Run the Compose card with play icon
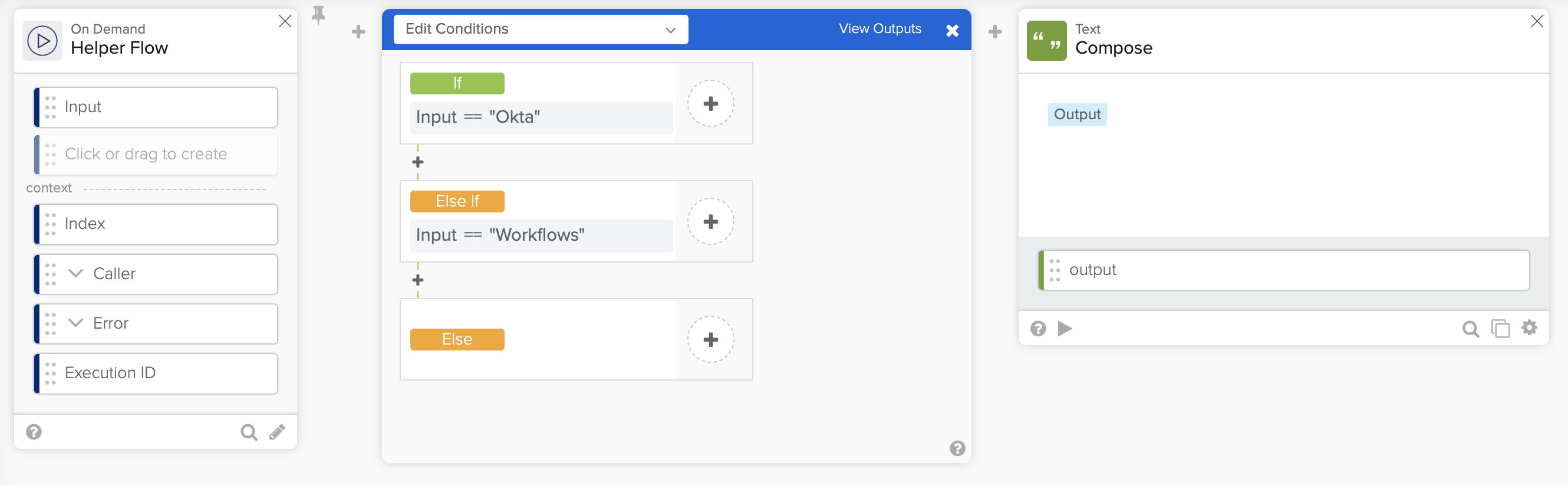The image size is (1568, 485). pyautogui.click(x=1065, y=329)
